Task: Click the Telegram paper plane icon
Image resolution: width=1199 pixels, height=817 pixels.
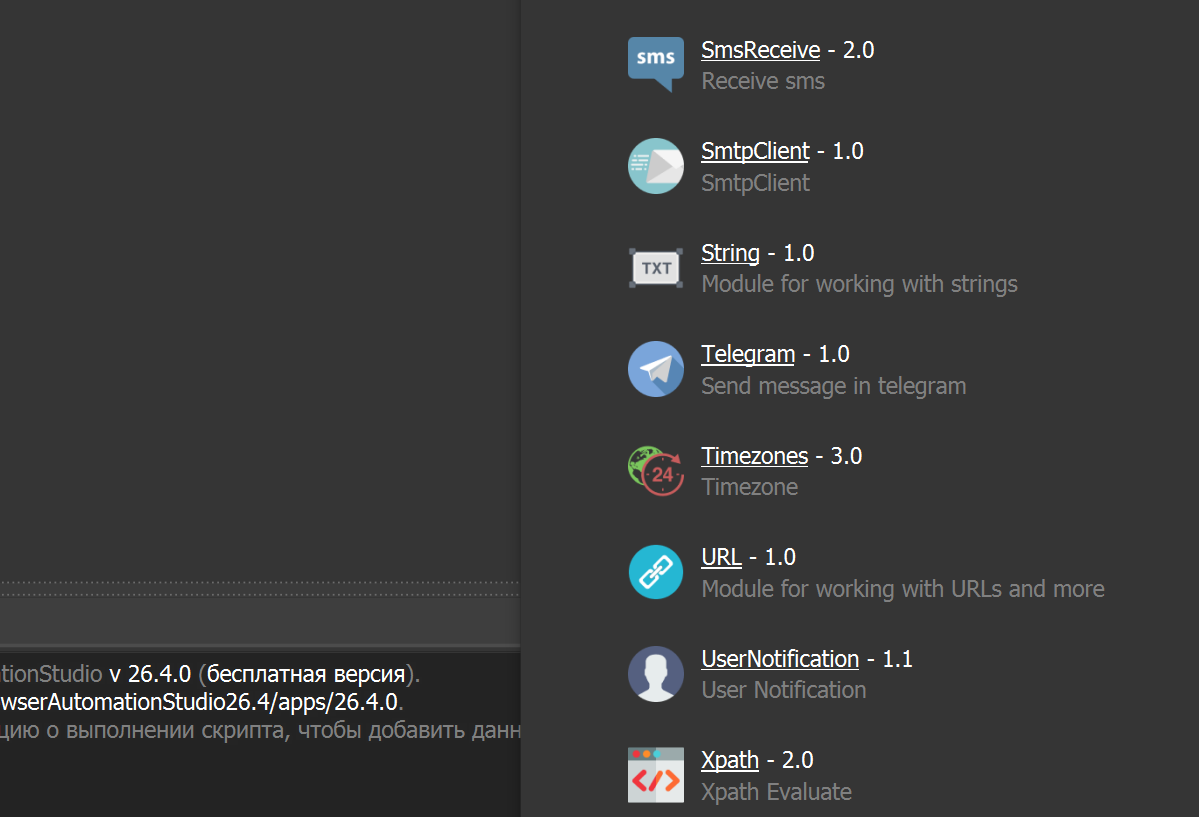Action: coord(655,368)
